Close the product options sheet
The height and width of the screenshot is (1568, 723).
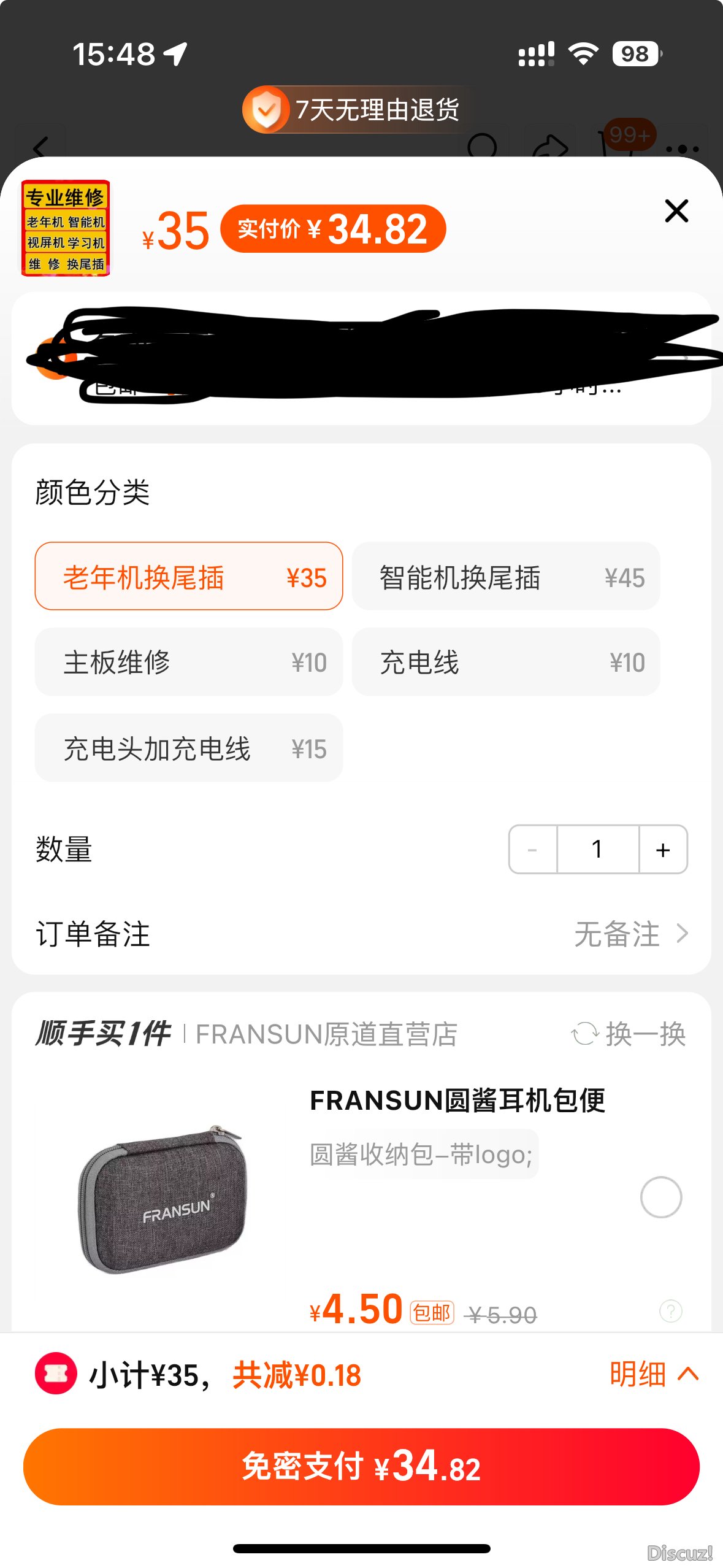point(676,211)
